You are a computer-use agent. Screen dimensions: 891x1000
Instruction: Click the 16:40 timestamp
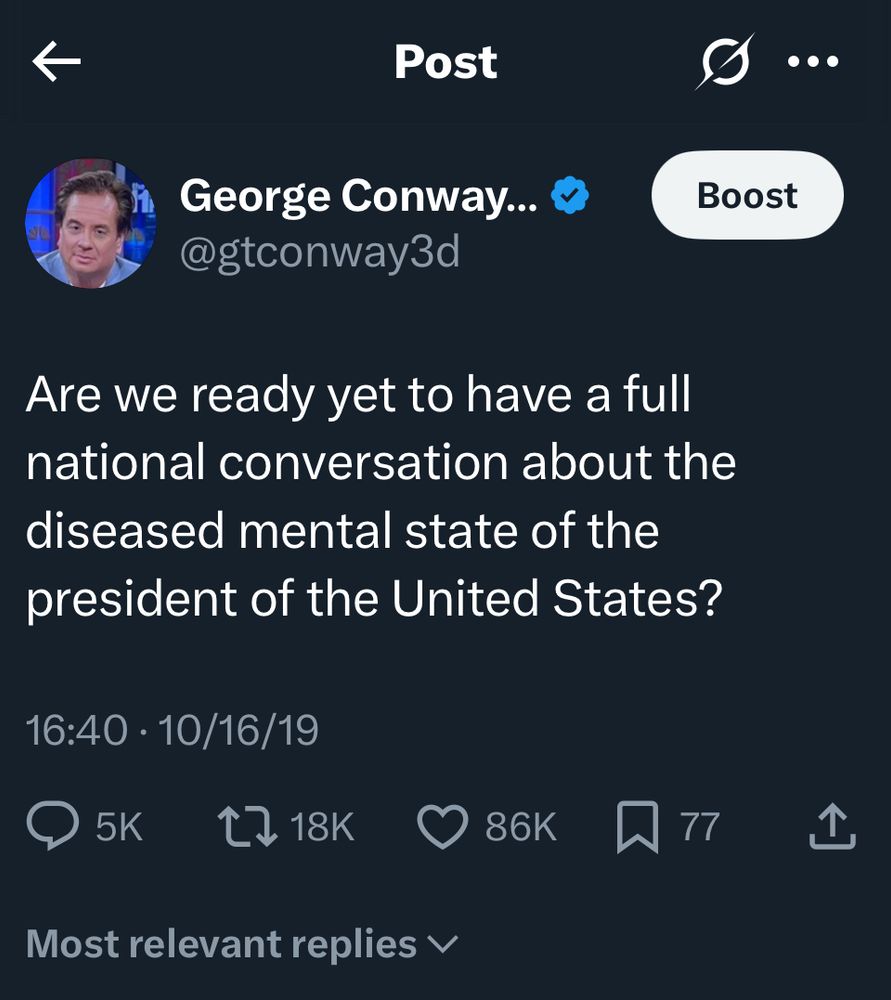pyautogui.click(x=77, y=730)
